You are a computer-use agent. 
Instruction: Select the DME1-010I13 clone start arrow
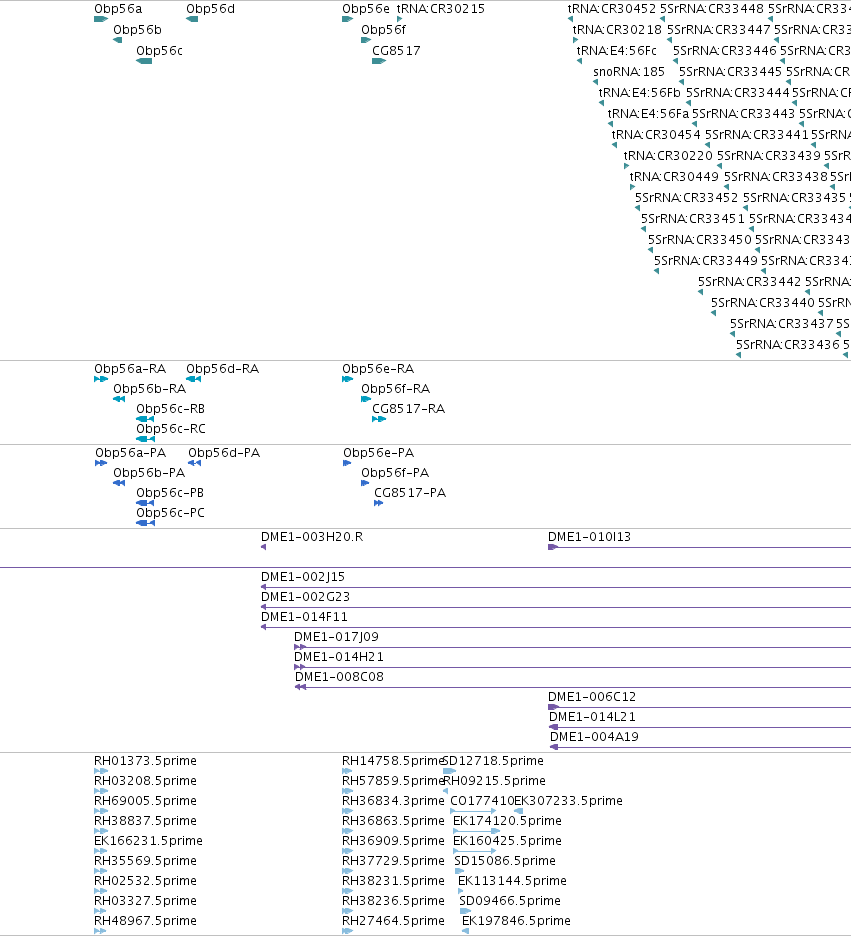tap(553, 547)
